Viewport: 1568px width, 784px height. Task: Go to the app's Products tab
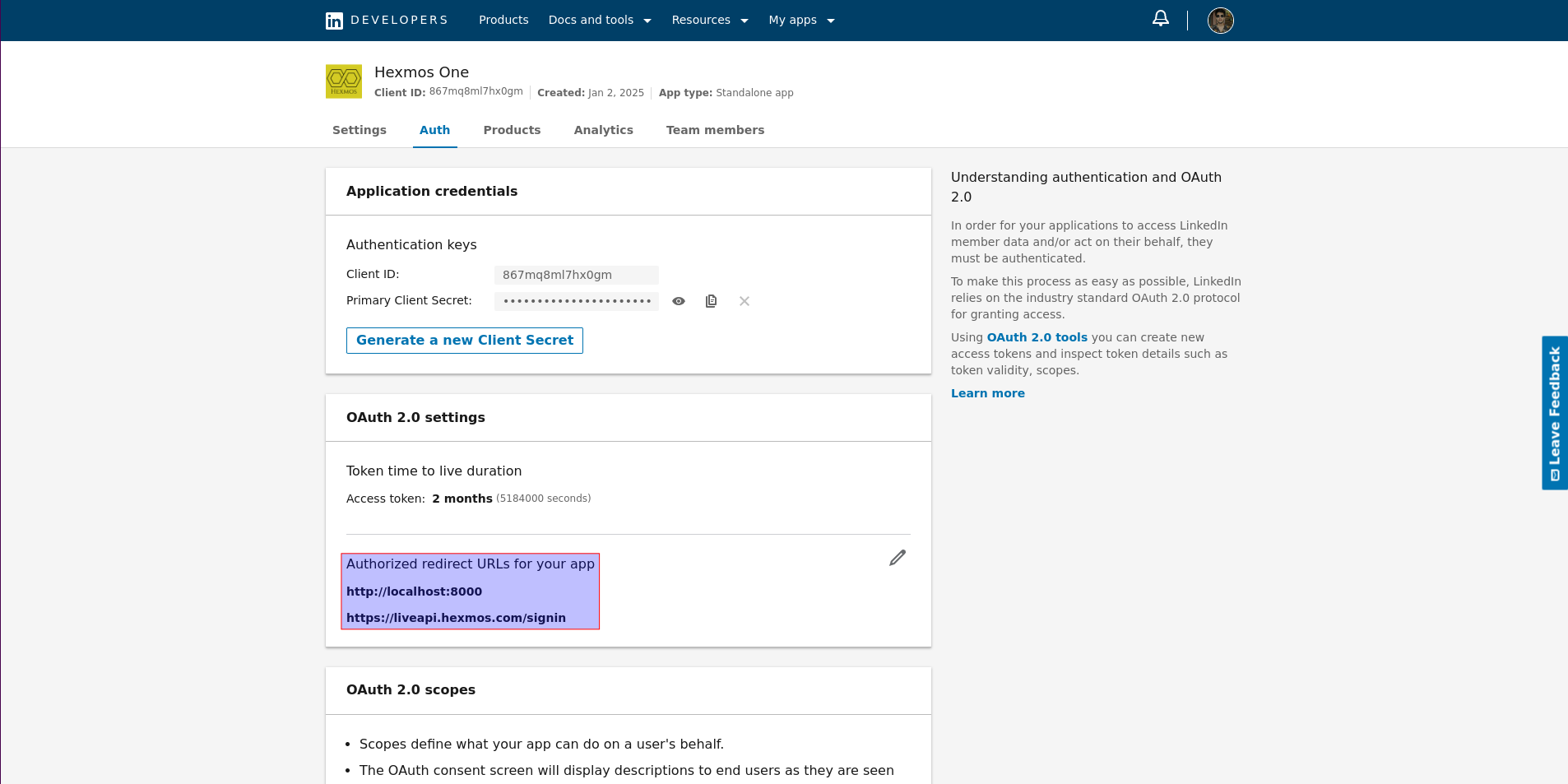(512, 130)
